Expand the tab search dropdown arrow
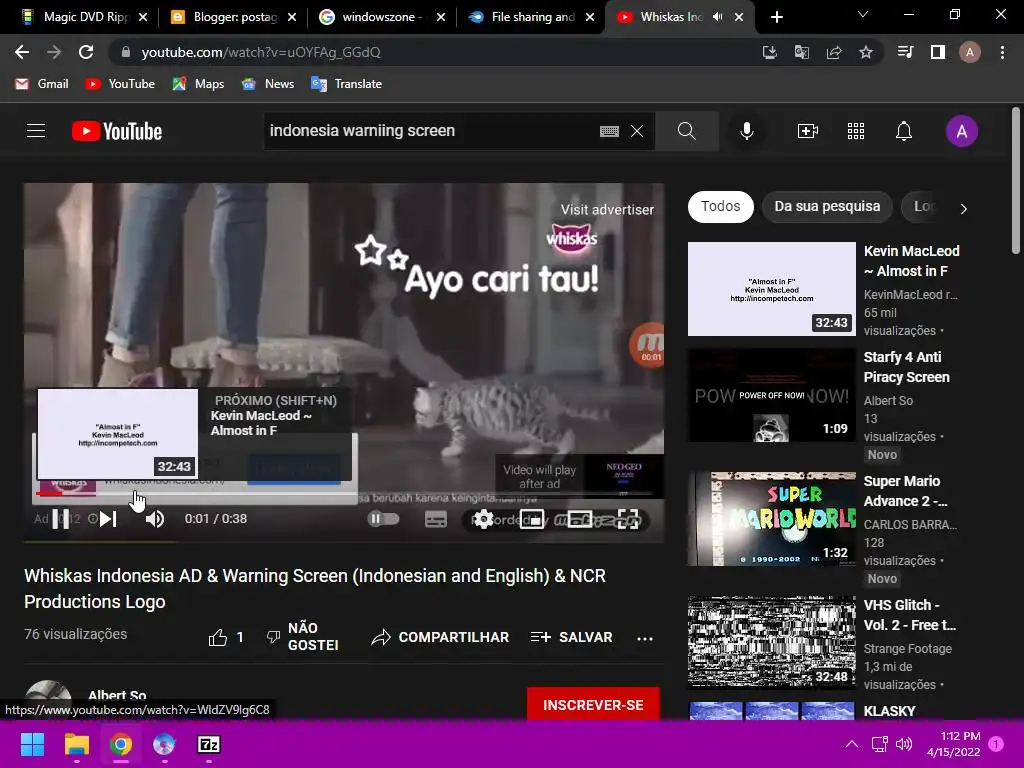1024x768 pixels. point(863,14)
